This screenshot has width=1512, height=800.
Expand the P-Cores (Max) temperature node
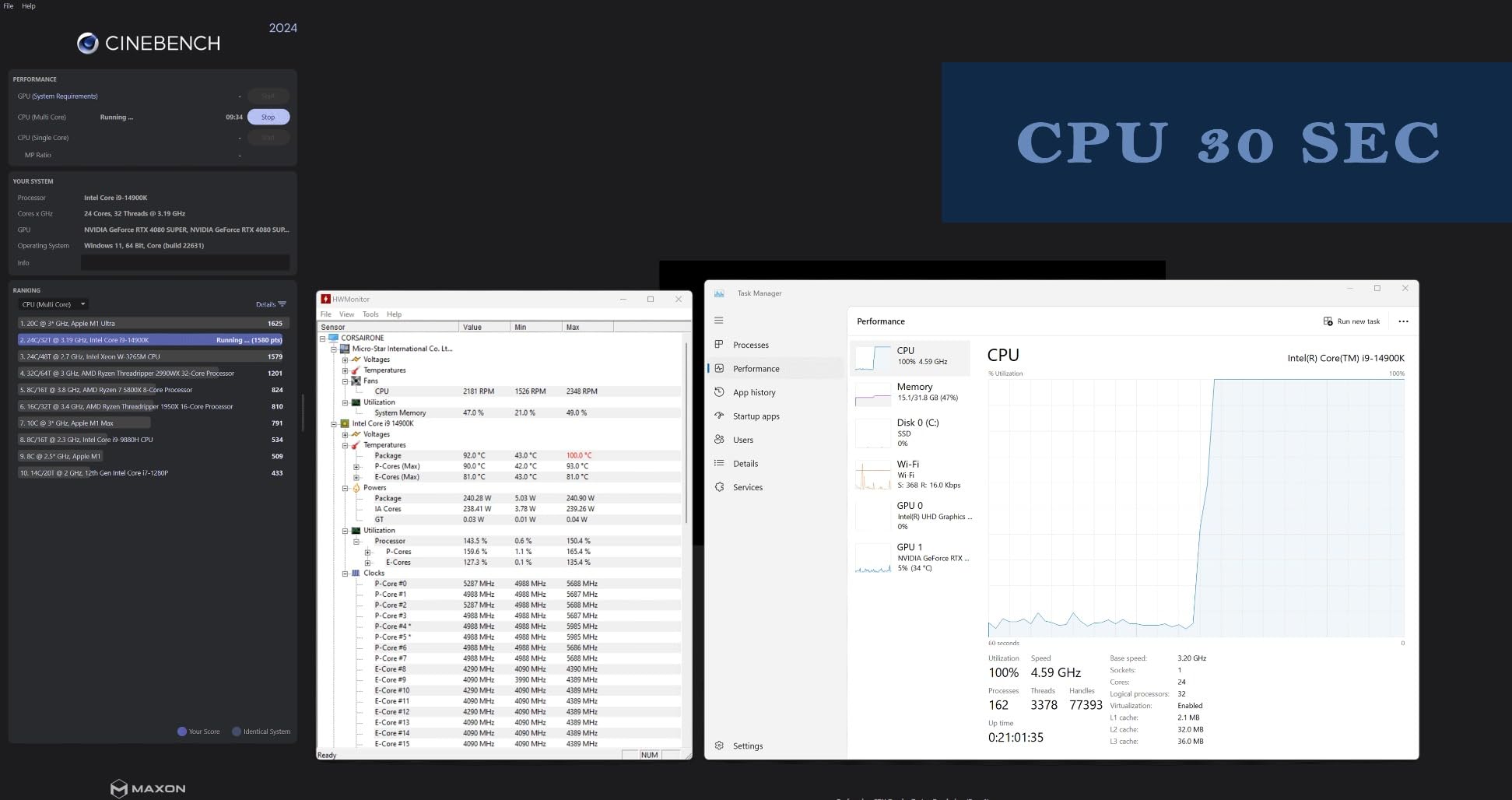tap(356, 466)
